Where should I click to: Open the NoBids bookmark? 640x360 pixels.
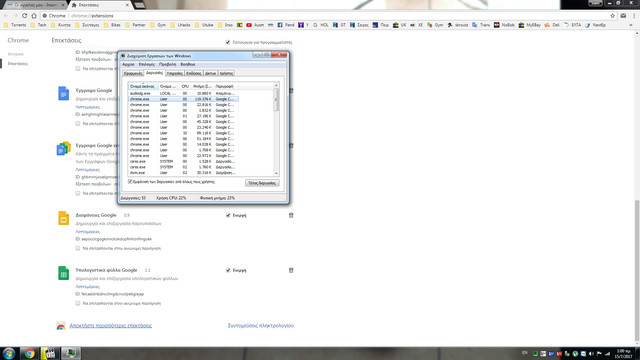pyautogui.click(x=504, y=25)
